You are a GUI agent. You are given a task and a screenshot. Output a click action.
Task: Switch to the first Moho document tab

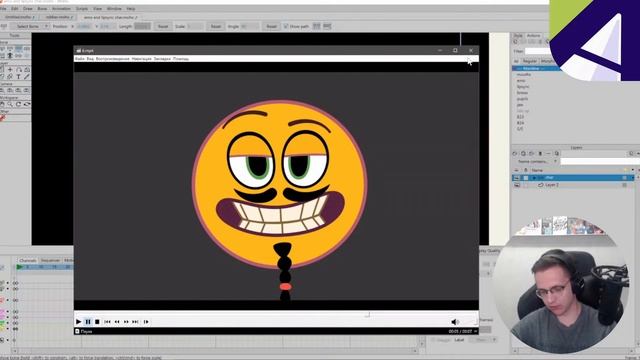coord(19,17)
